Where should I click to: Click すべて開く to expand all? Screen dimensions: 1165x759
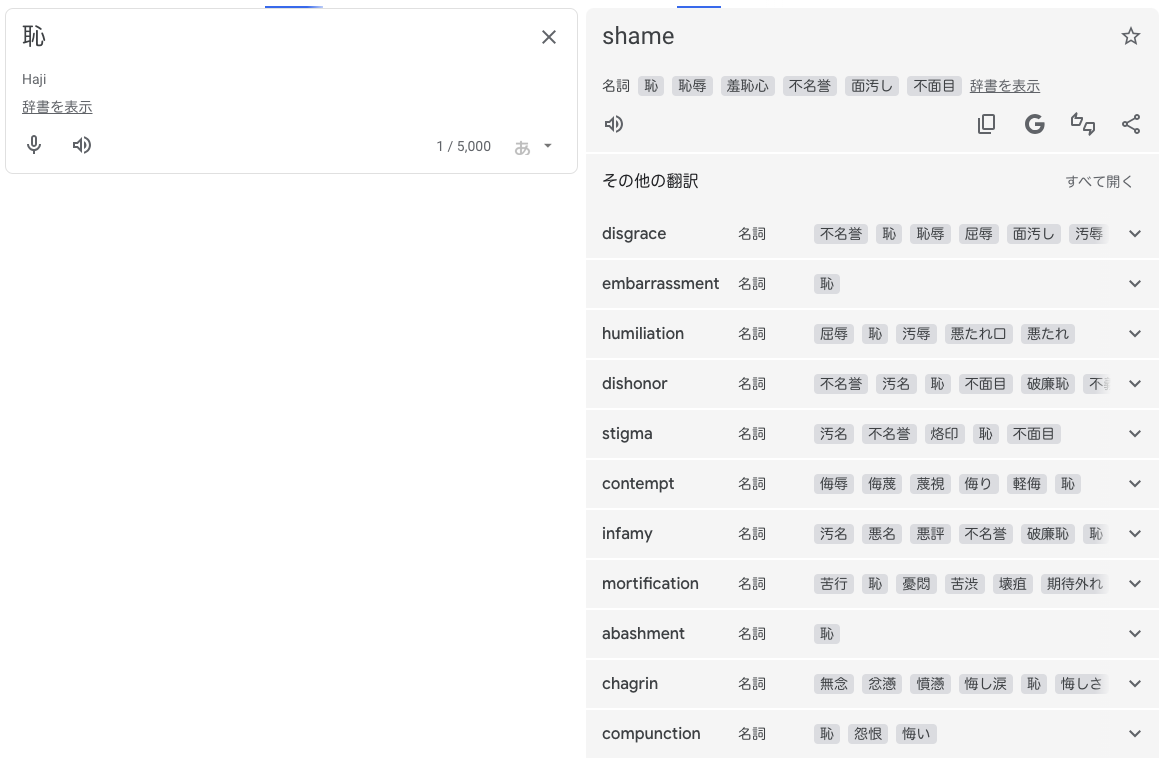point(1099,181)
